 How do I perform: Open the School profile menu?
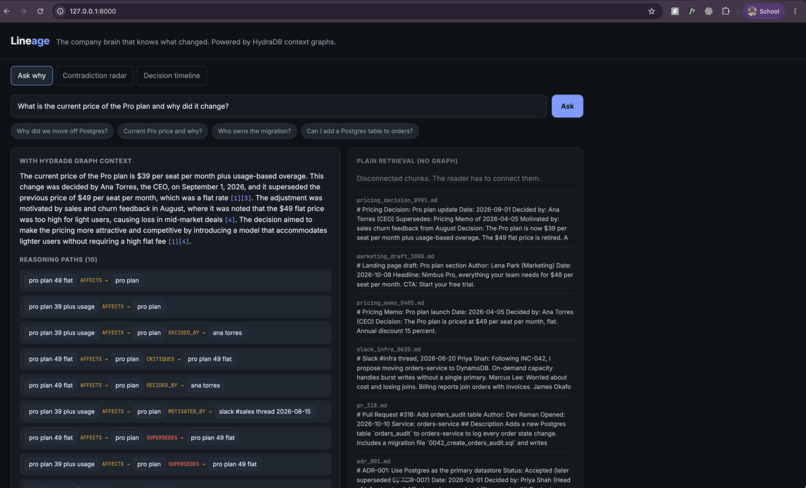pyautogui.click(x=763, y=11)
